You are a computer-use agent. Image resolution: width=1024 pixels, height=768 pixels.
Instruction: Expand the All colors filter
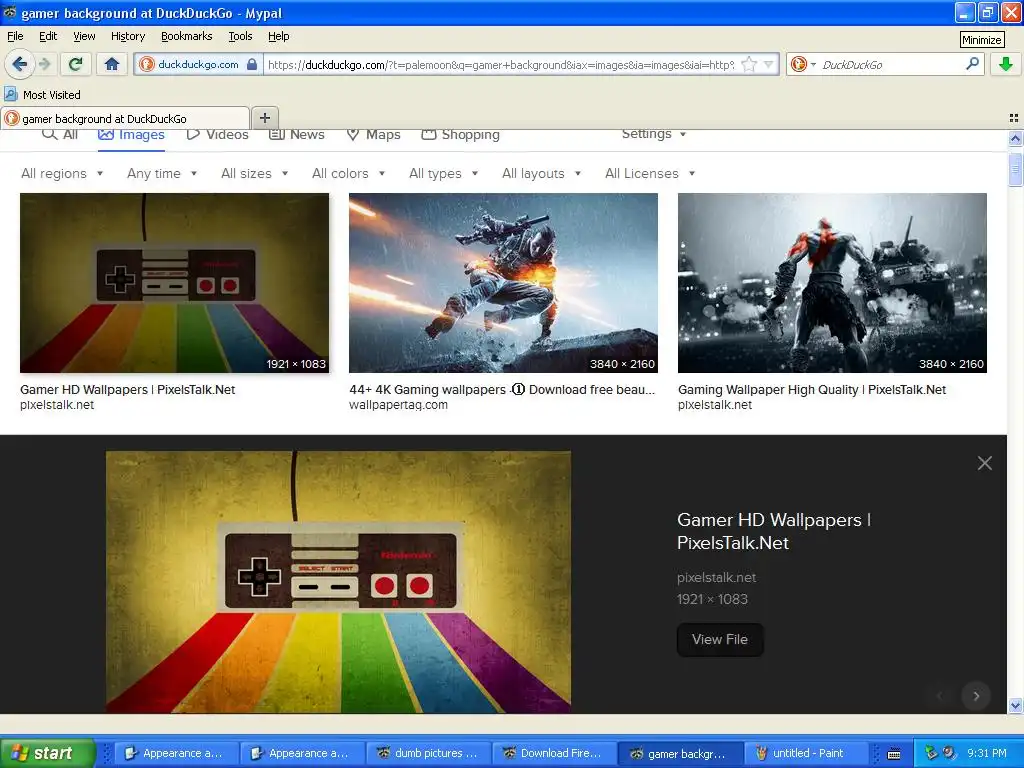[x=349, y=173]
